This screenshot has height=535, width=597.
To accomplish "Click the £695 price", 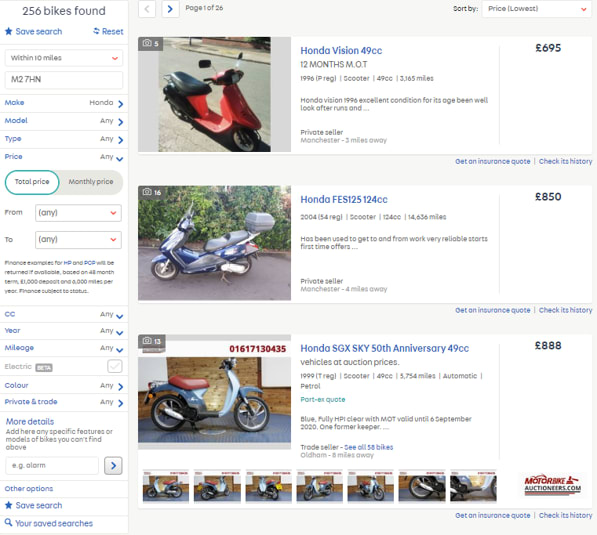I will click(548, 48).
